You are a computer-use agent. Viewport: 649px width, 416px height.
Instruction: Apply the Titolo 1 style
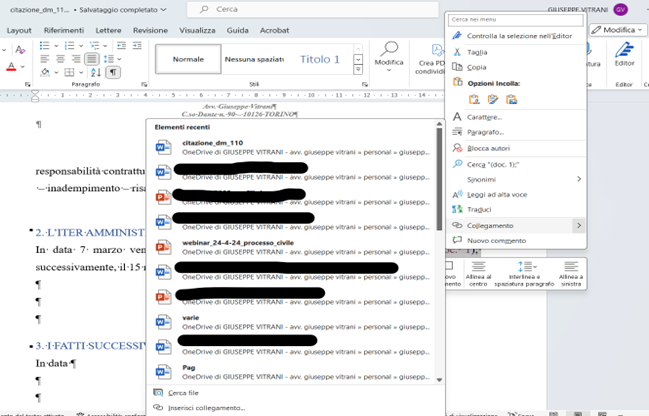click(x=320, y=59)
